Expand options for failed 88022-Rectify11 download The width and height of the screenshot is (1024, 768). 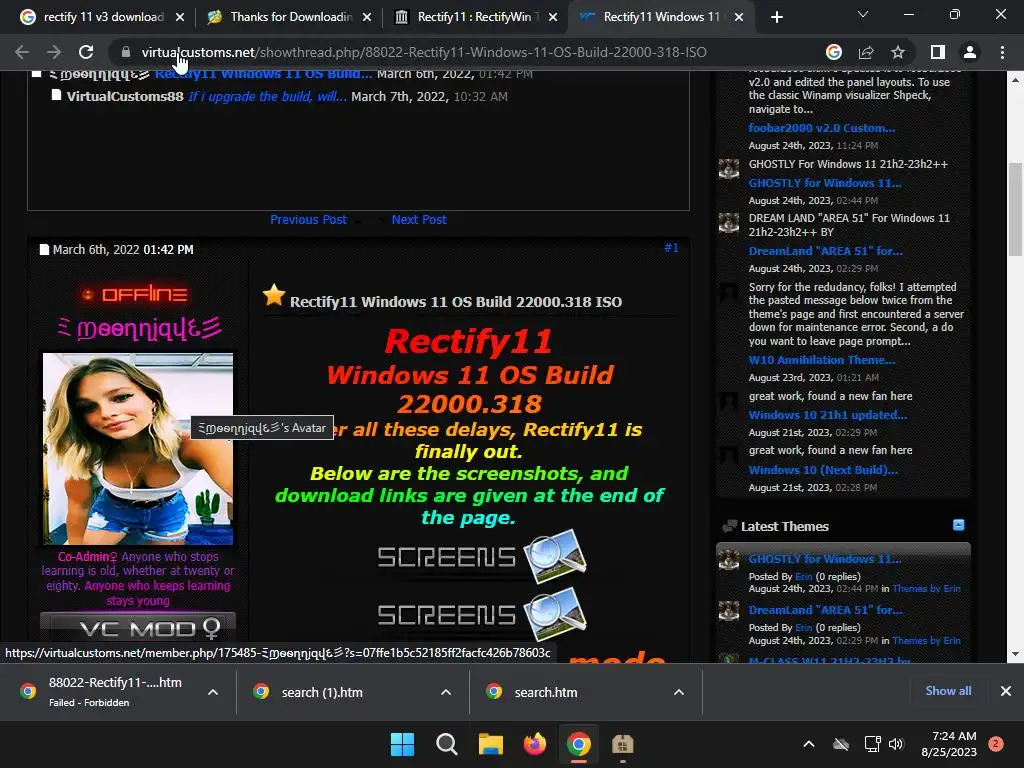click(213, 692)
